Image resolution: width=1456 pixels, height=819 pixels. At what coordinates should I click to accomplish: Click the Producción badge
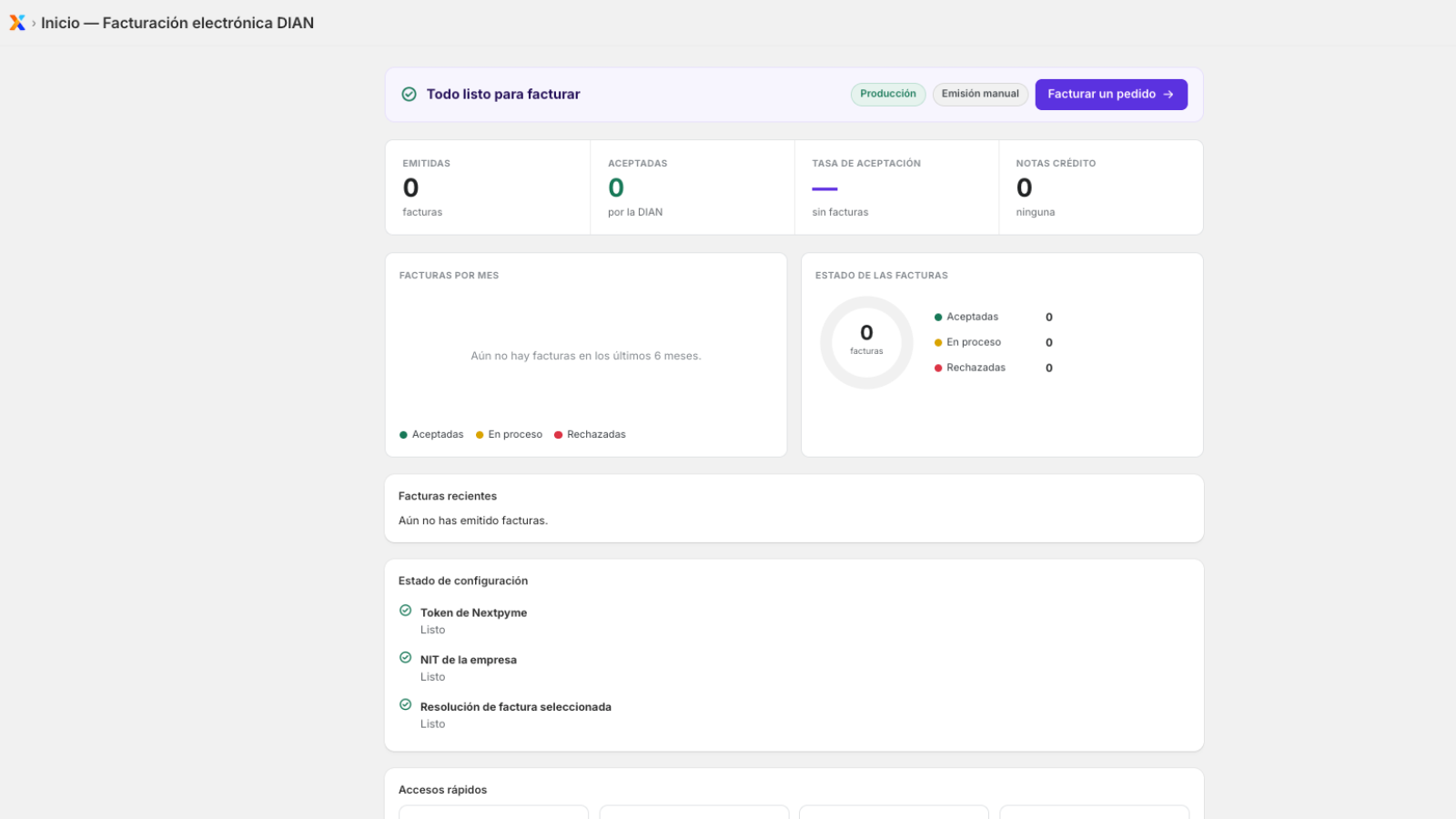coord(888,95)
